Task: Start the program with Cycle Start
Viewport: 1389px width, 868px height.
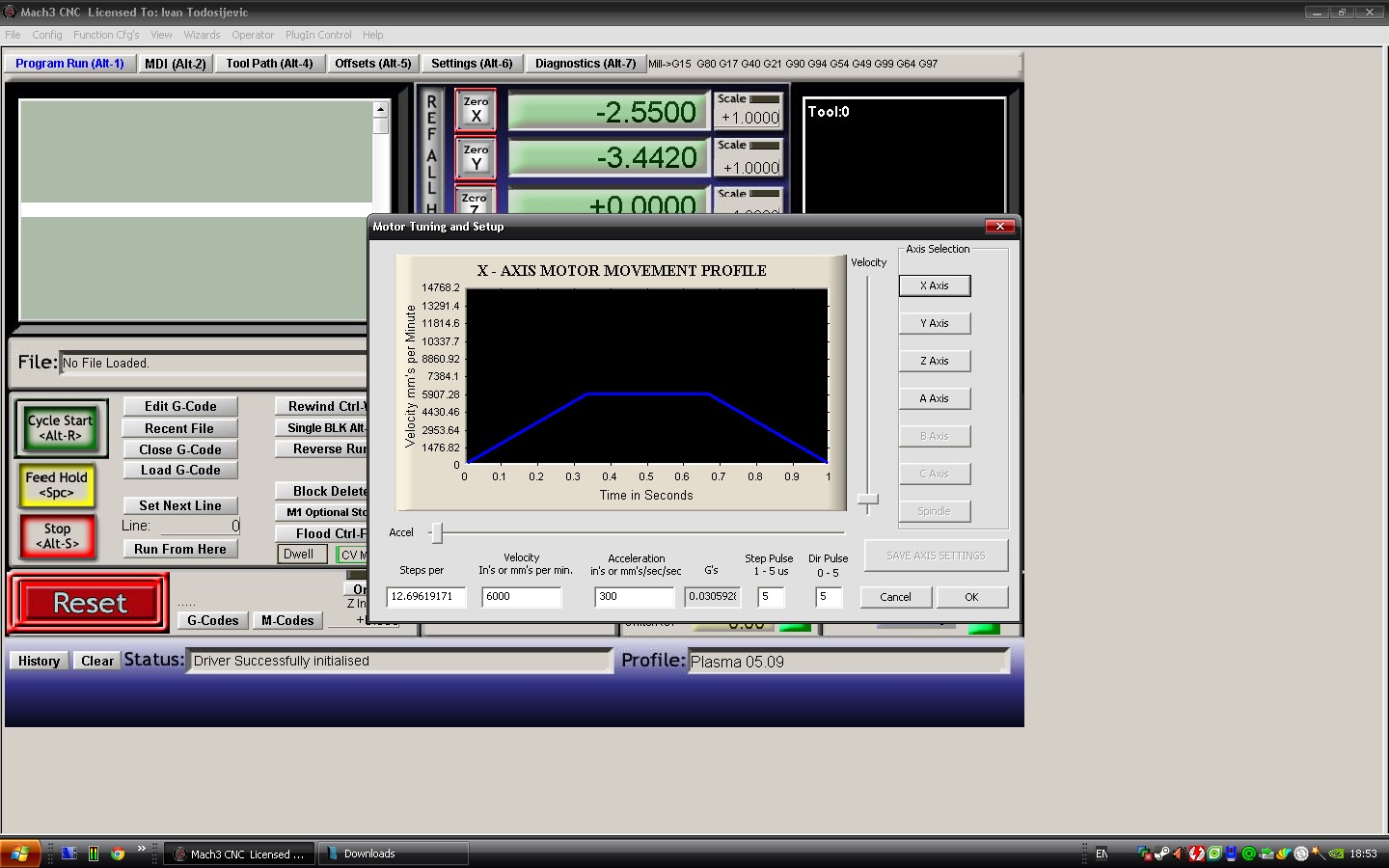Action: [60, 428]
